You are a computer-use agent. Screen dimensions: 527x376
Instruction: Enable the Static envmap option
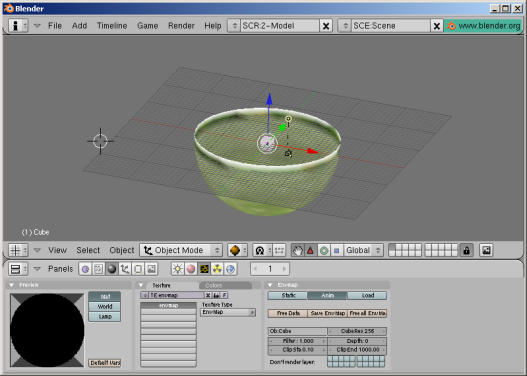tap(288, 295)
